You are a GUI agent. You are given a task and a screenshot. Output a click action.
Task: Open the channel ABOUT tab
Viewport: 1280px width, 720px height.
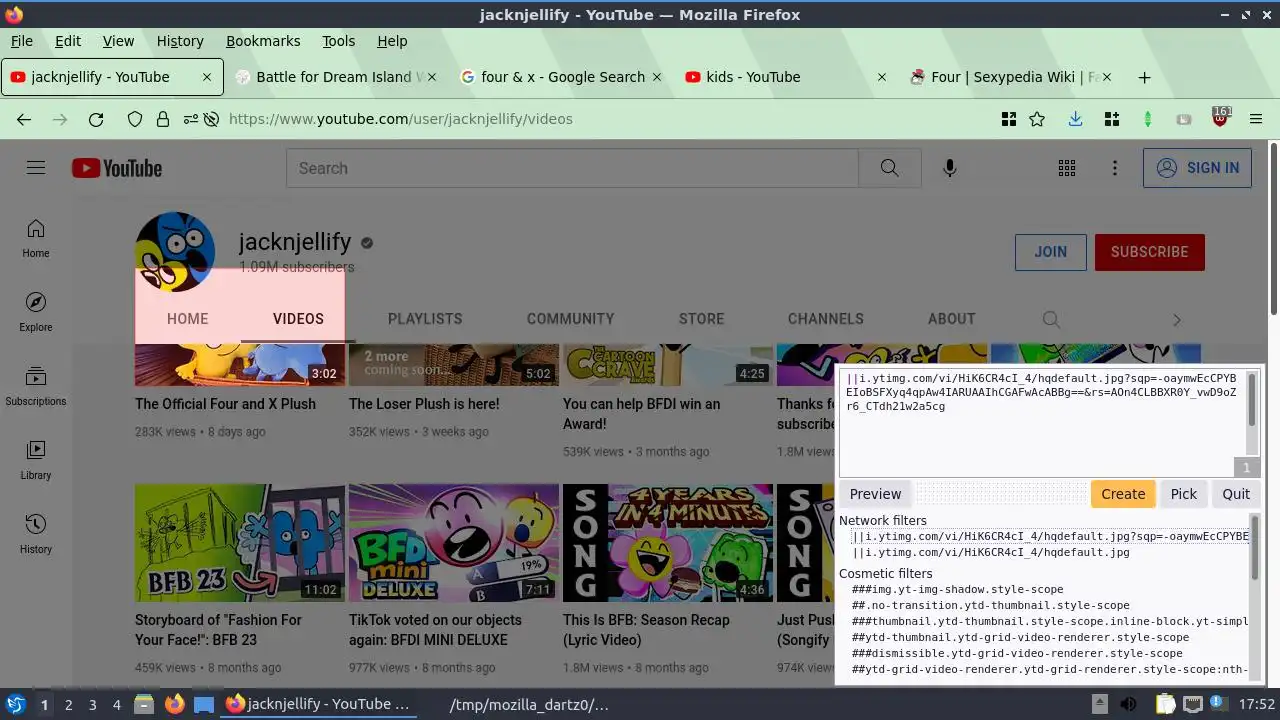(951, 319)
